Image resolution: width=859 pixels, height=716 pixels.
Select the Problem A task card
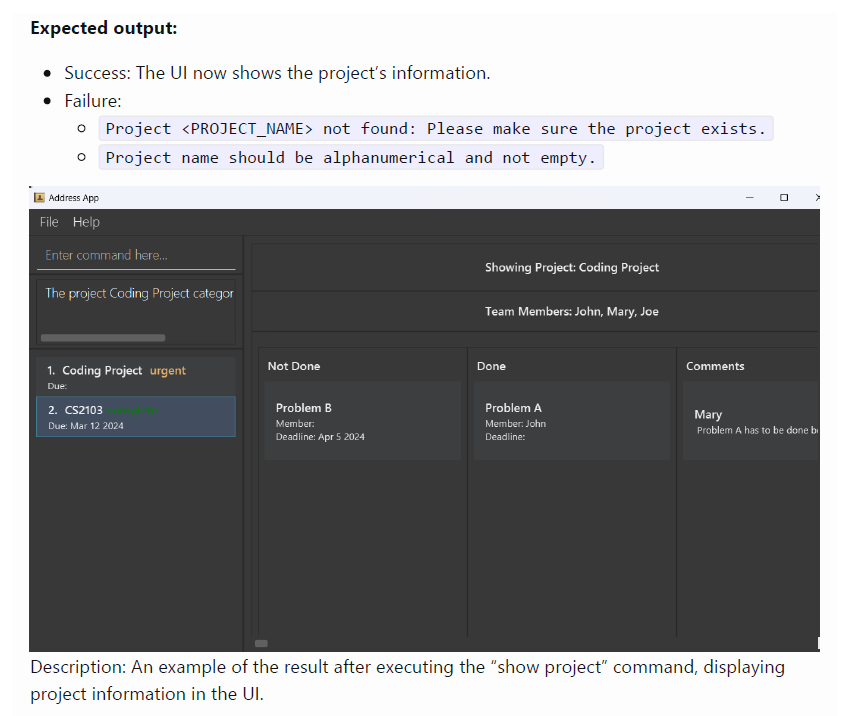[571, 421]
